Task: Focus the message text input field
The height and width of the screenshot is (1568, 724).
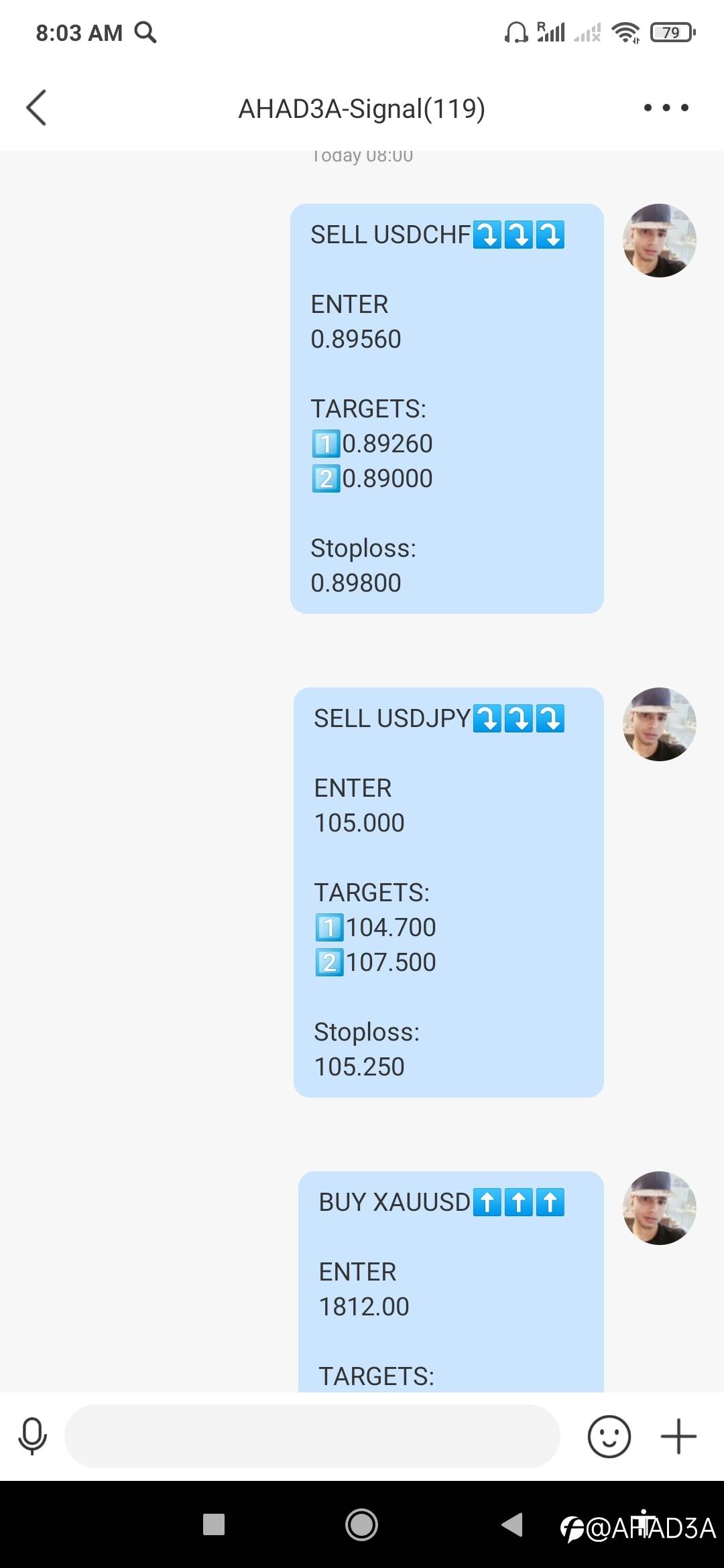Action: (x=312, y=1436)
